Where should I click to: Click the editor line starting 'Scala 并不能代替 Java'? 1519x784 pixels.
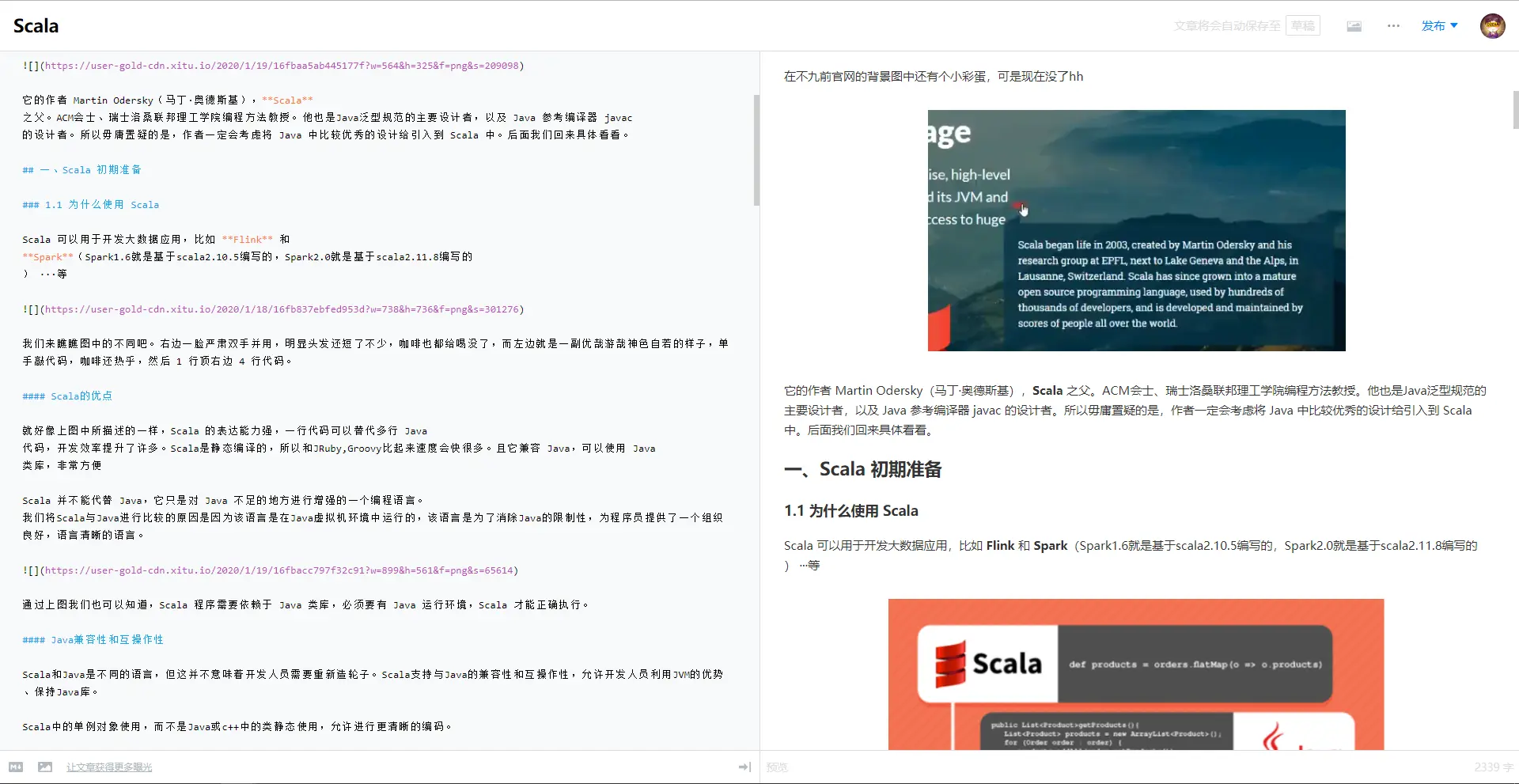click(223, 501)
